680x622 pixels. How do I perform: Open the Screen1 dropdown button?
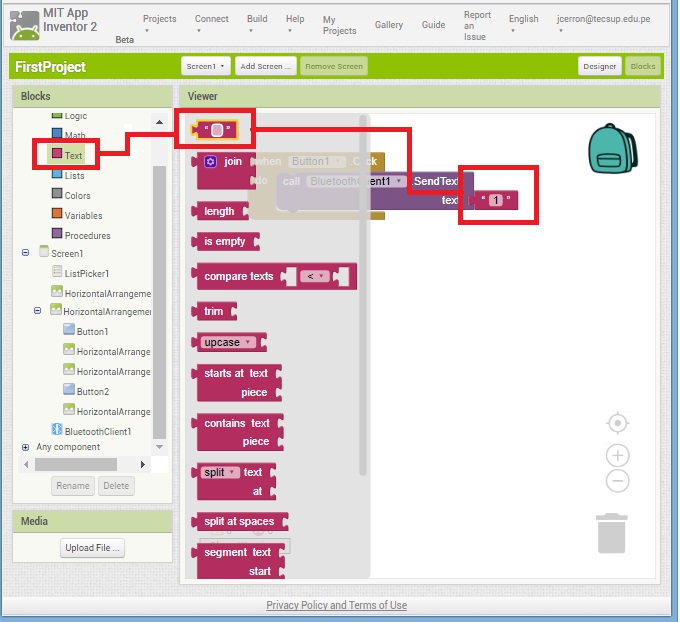click(206, 66)
